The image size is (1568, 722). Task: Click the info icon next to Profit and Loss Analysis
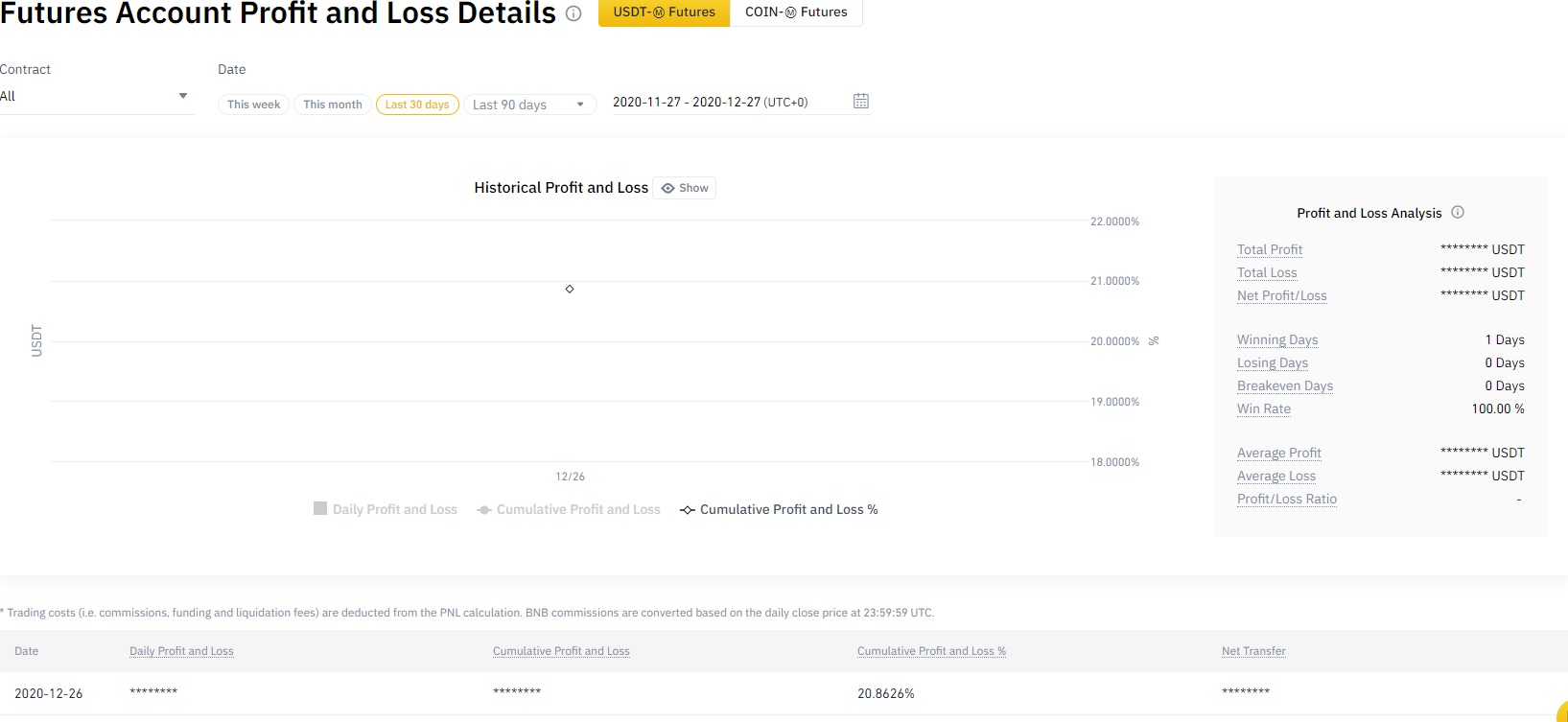click(x=1458, y=212)
